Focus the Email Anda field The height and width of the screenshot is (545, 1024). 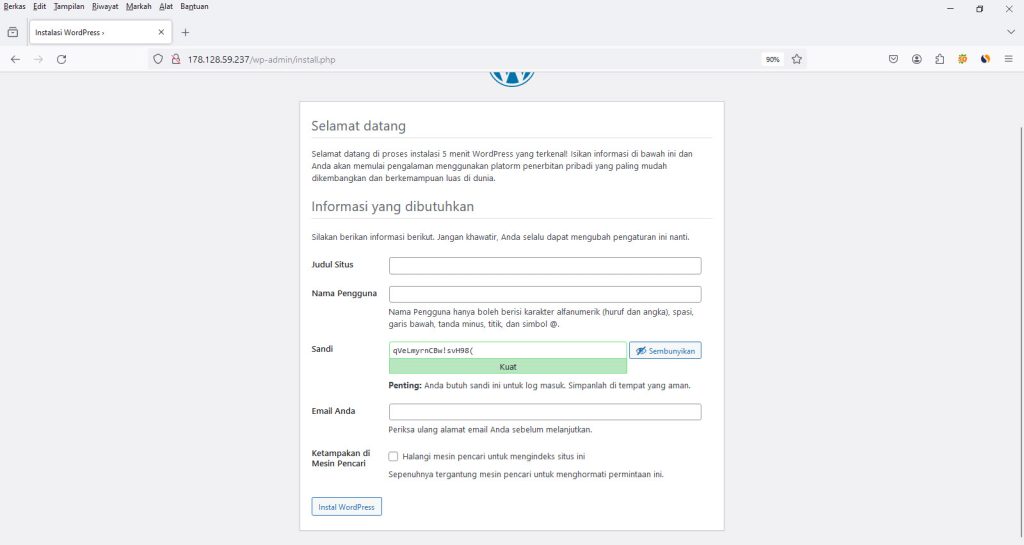pos(545,412)
